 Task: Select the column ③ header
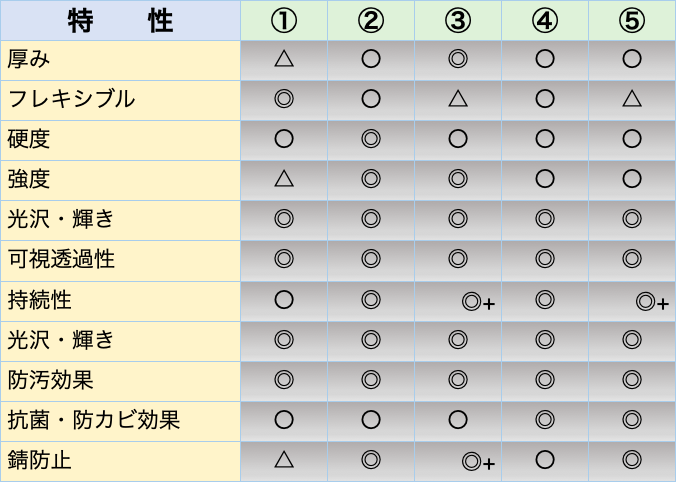click(x=458, y=20)
